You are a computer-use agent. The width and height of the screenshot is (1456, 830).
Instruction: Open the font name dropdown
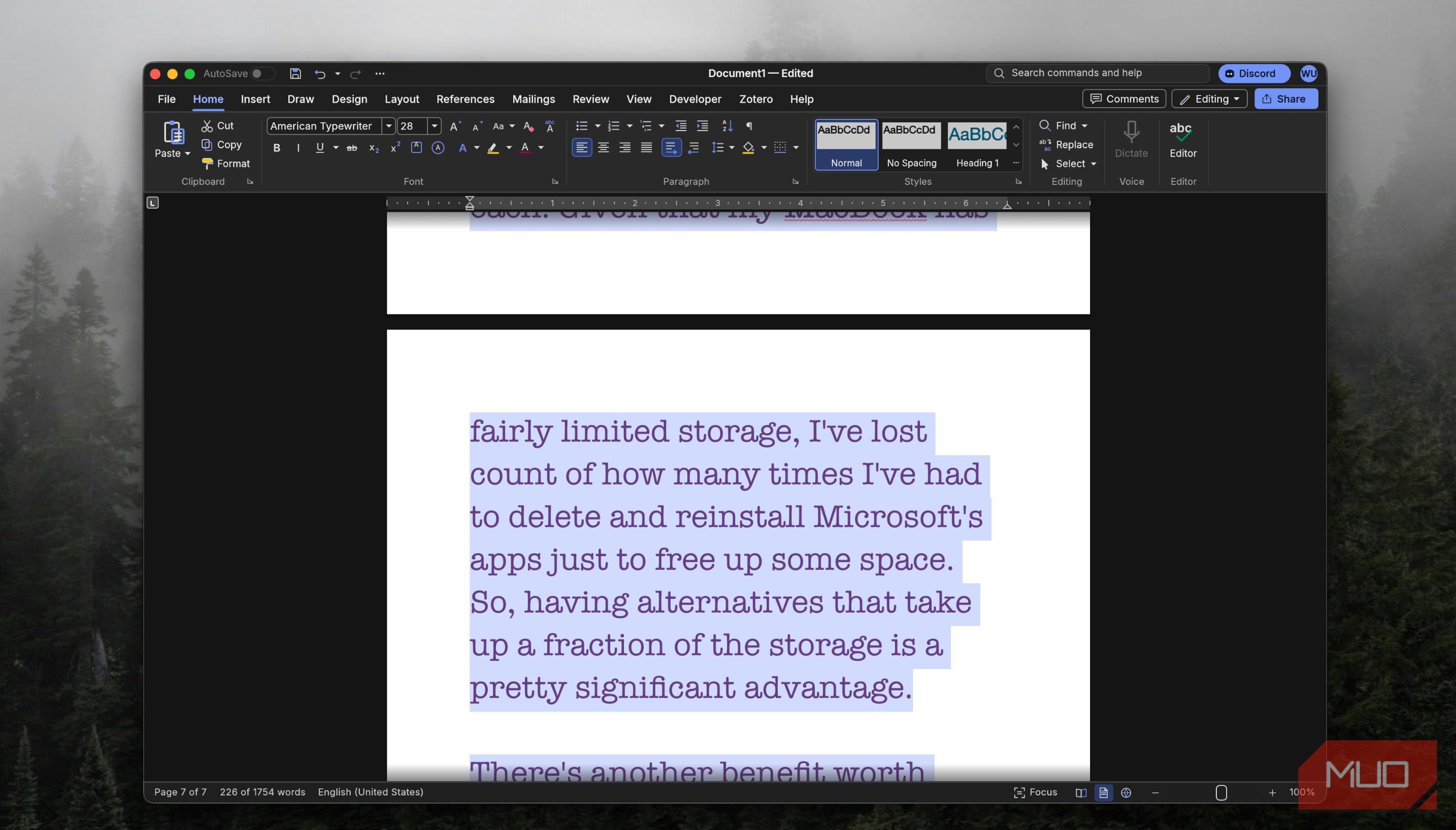click(x=388, y=126)
